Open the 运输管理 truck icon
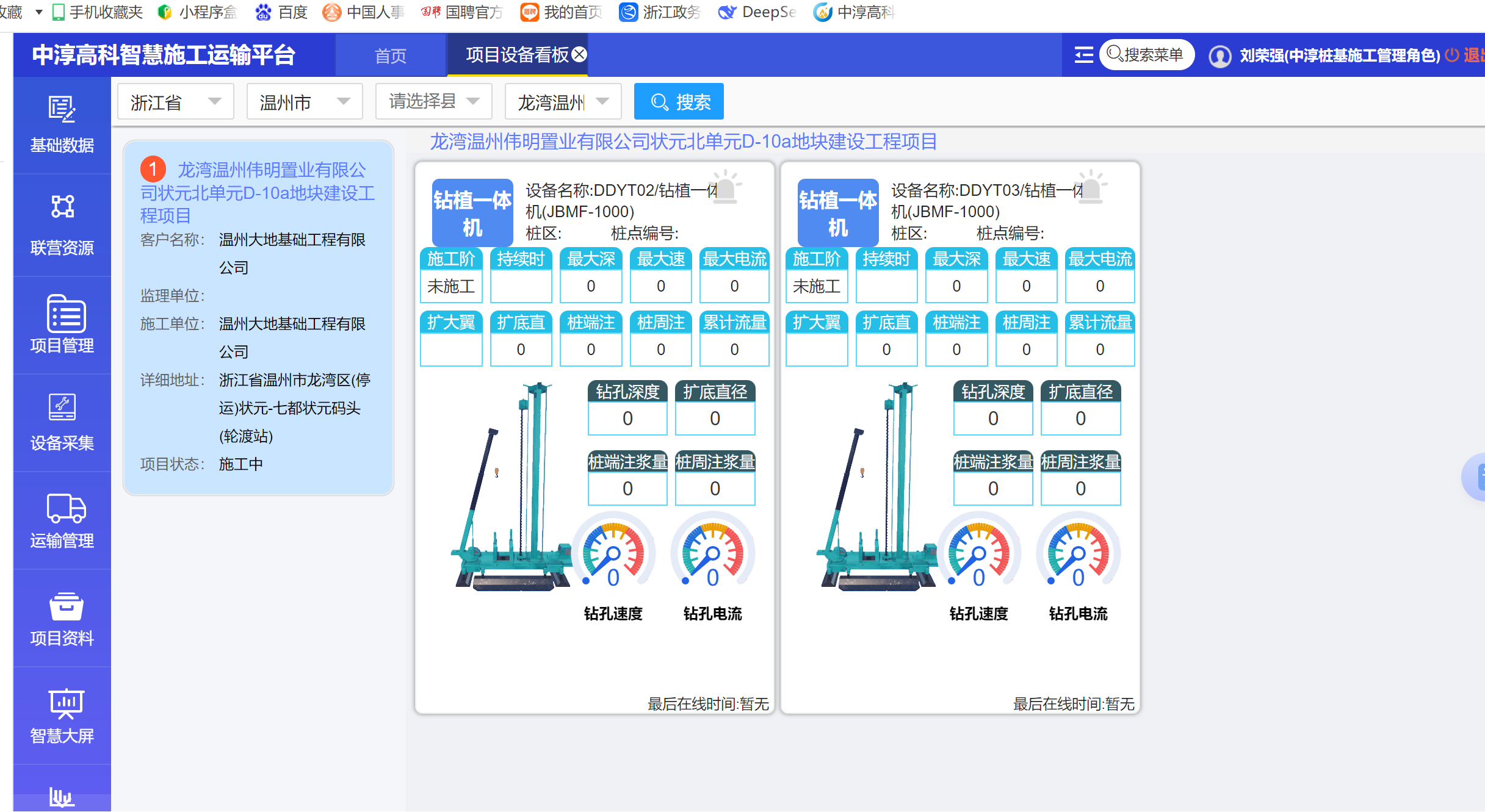1485x812 pixels. (x=65, y=508)
